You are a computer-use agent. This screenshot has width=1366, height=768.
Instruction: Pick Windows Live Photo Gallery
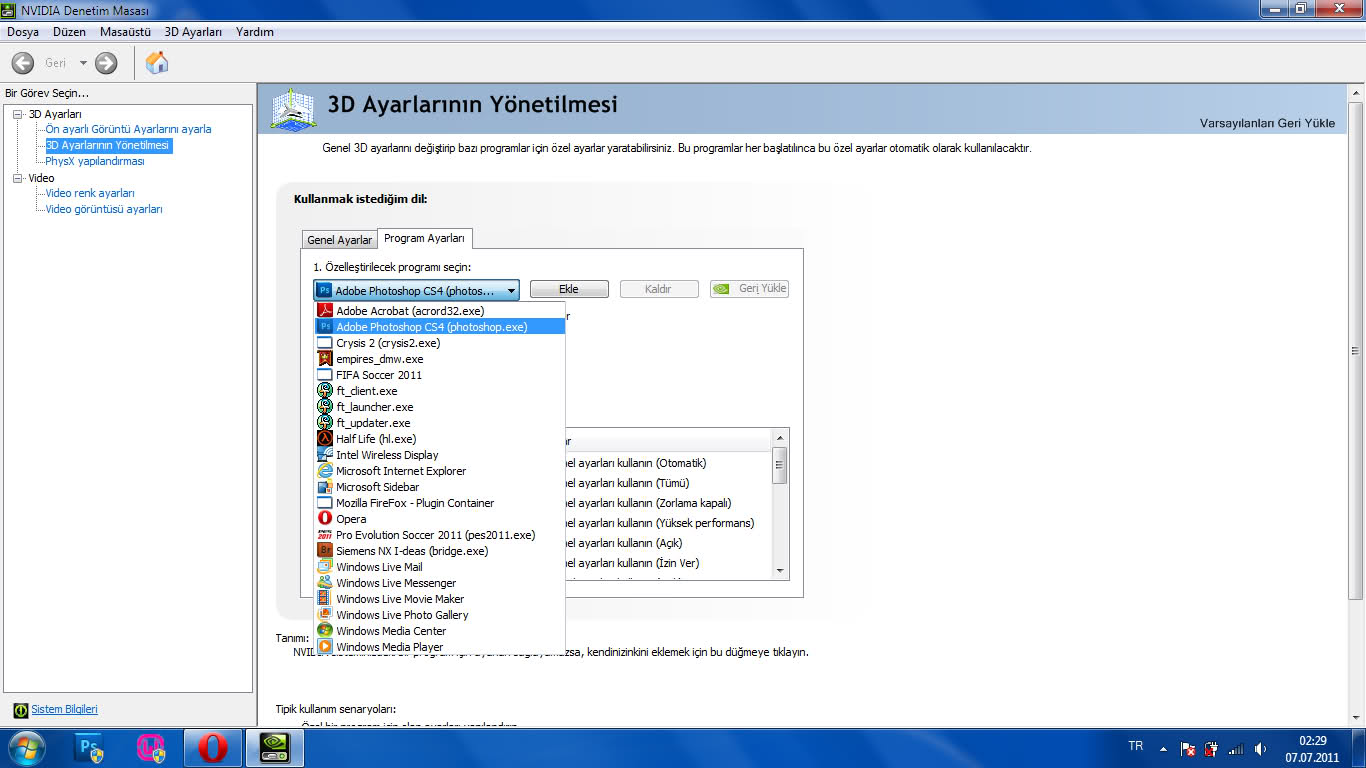pyautogui.click(x=440, y=615)
